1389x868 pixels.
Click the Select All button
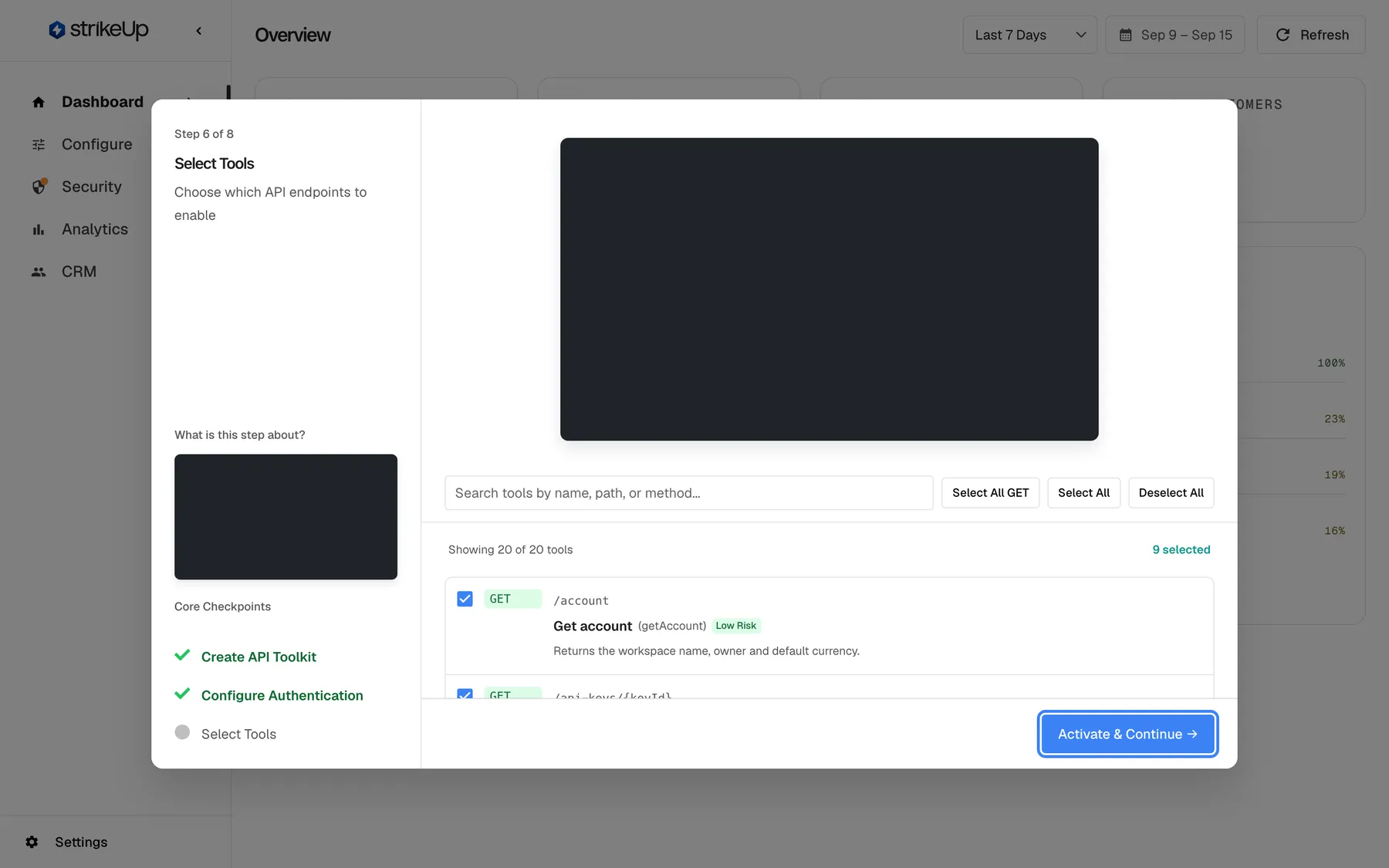[1083, 493]
